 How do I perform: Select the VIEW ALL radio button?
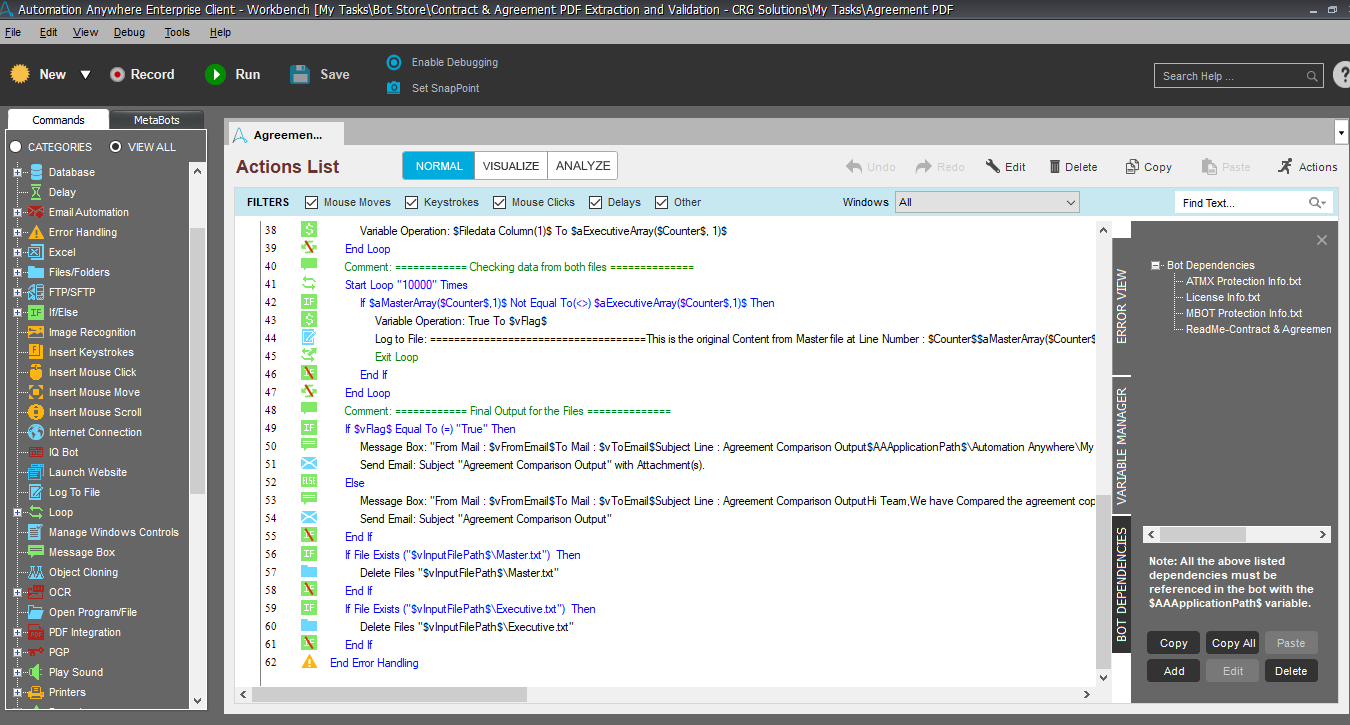point(116,147)
